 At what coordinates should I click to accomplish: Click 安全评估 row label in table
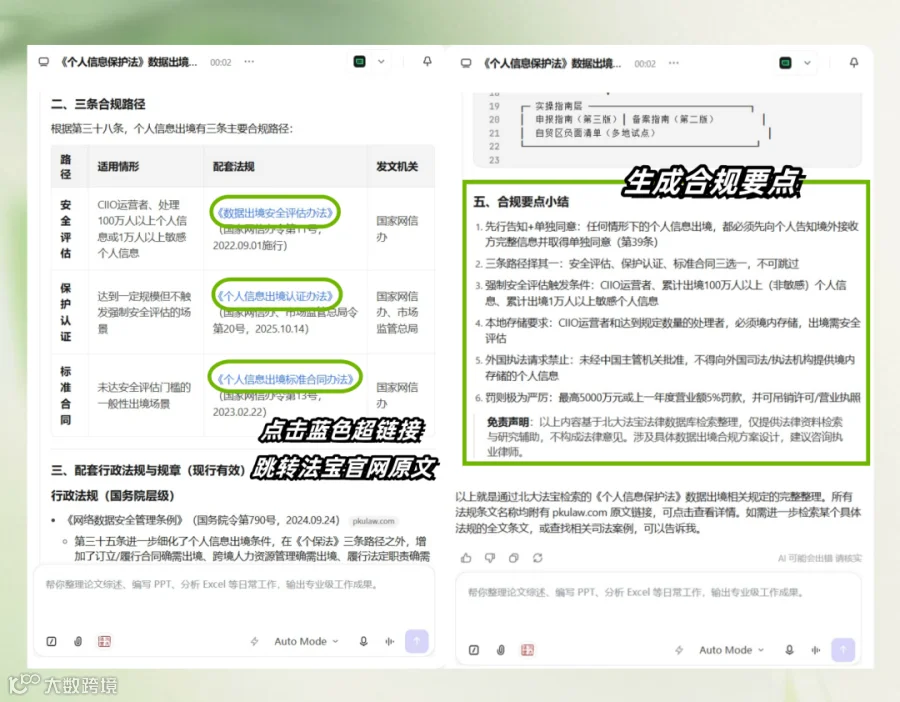tap(66, 228)
